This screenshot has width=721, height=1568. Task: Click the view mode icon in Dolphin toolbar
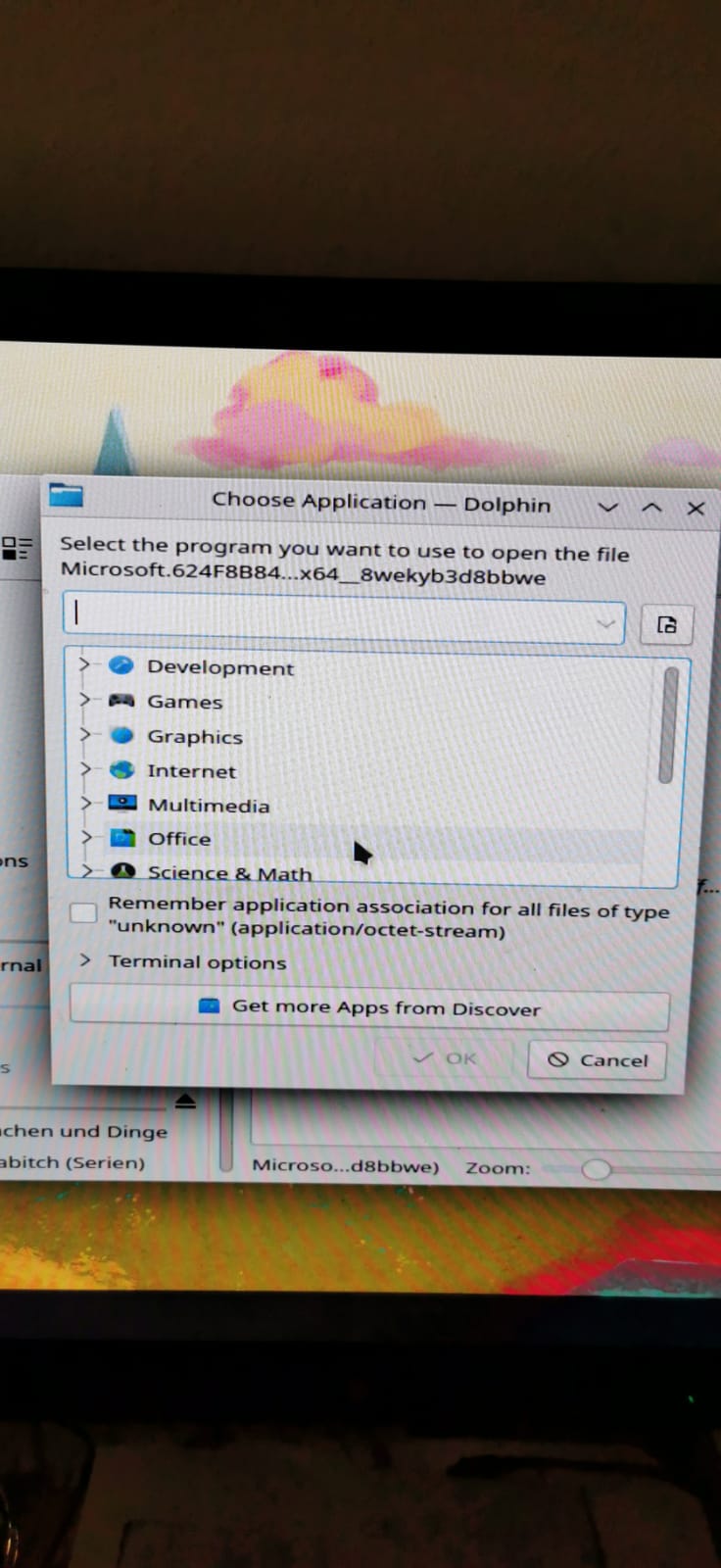[17, 547]
